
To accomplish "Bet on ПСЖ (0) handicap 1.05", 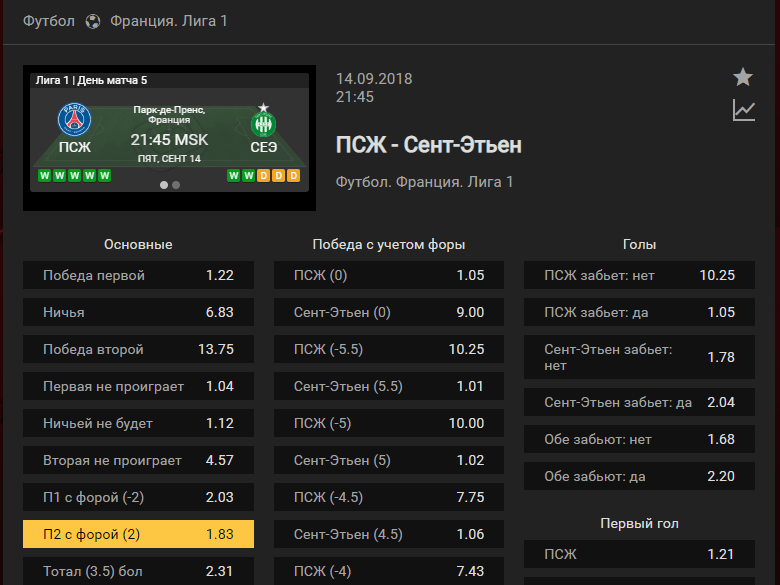I will pyautogui.click(x=389, y=275).
